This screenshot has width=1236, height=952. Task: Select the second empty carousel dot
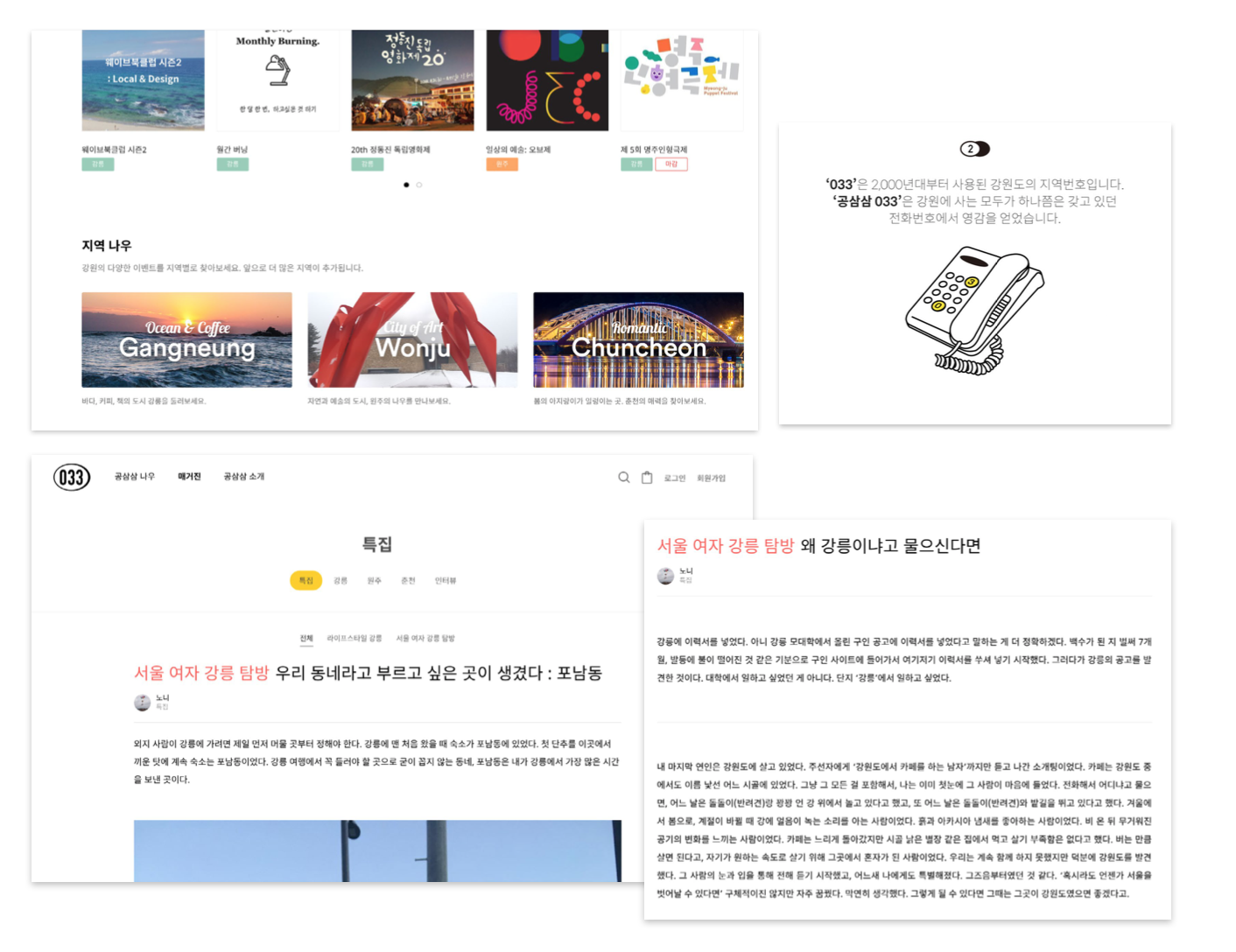pyautogui.click(x=419, y=185)
